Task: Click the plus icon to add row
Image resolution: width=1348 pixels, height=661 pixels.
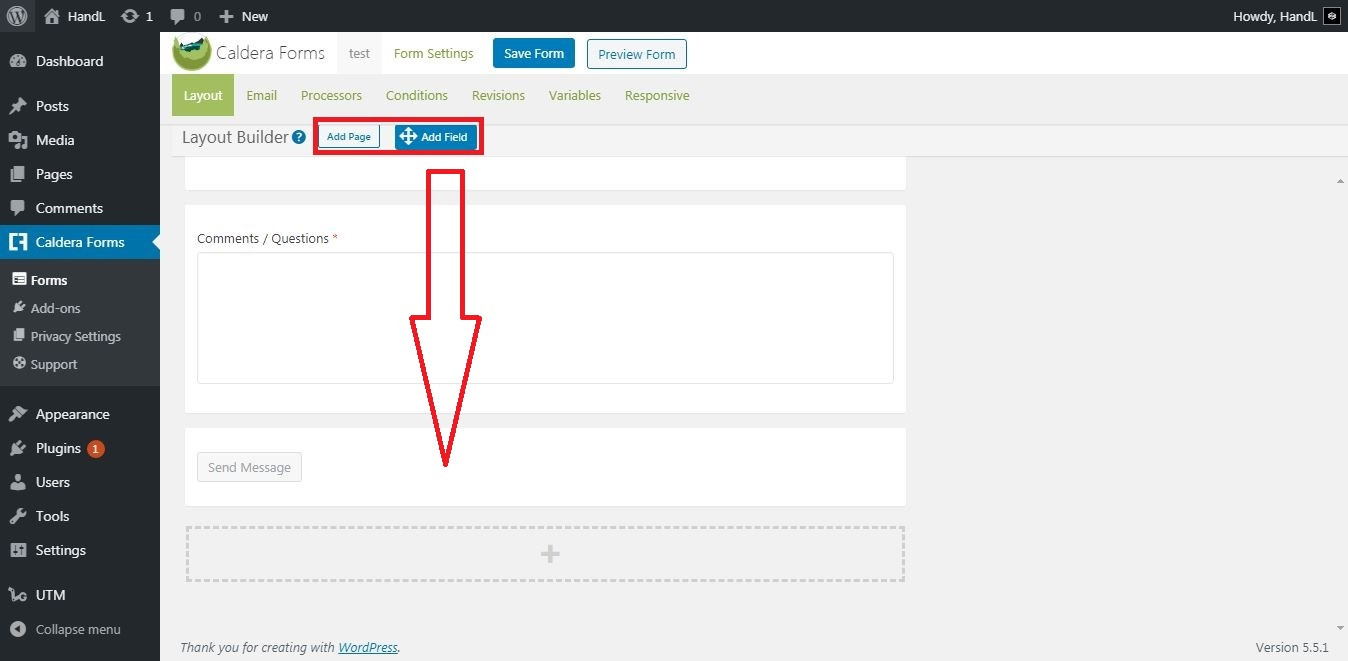Action: (549, 554)
